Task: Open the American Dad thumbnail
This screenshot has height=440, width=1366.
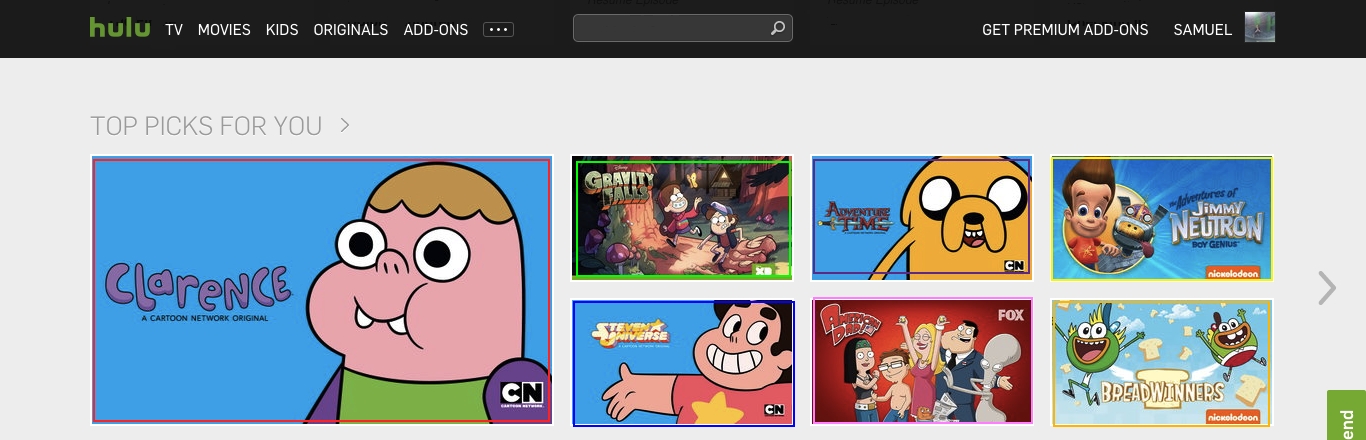Action: (x=922, y=362)
